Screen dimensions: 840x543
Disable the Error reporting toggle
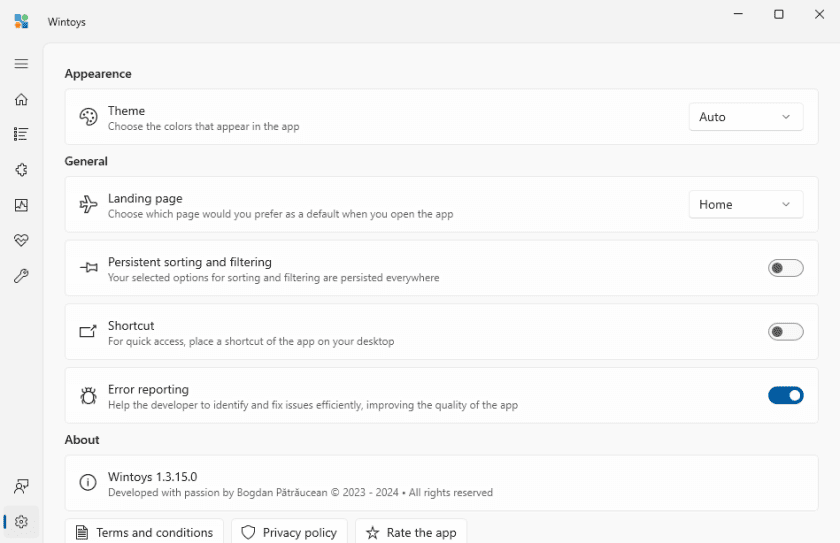[785, 395]
